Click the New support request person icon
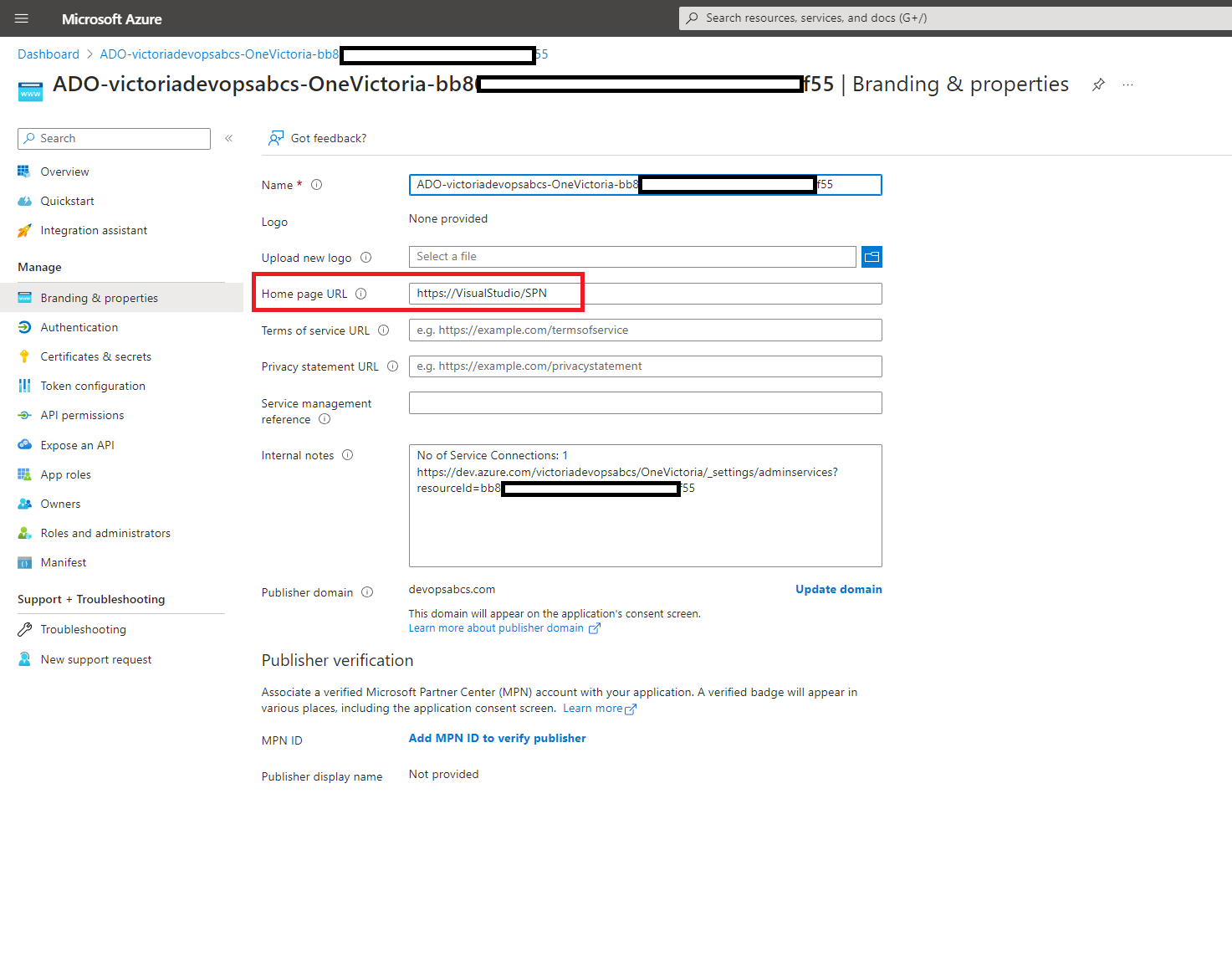The image size is (1232, 973). click(x=24, y=659)
